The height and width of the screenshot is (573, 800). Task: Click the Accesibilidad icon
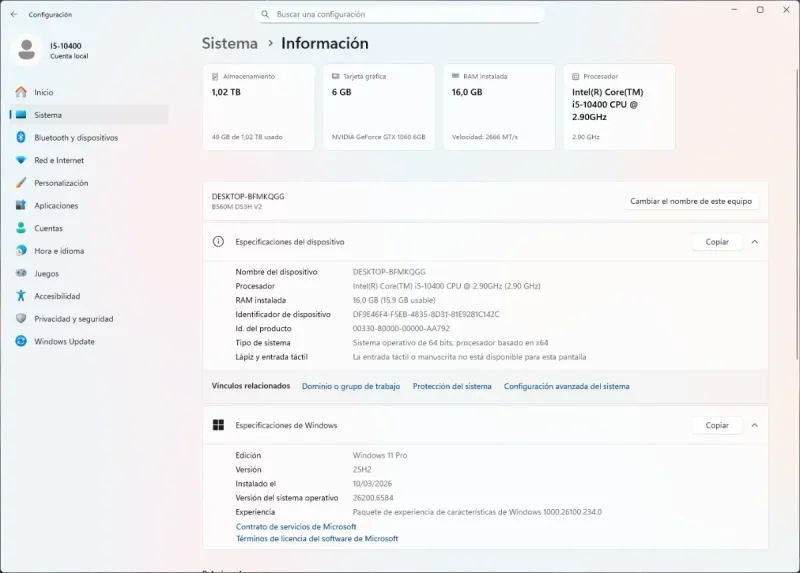point(21,296)
